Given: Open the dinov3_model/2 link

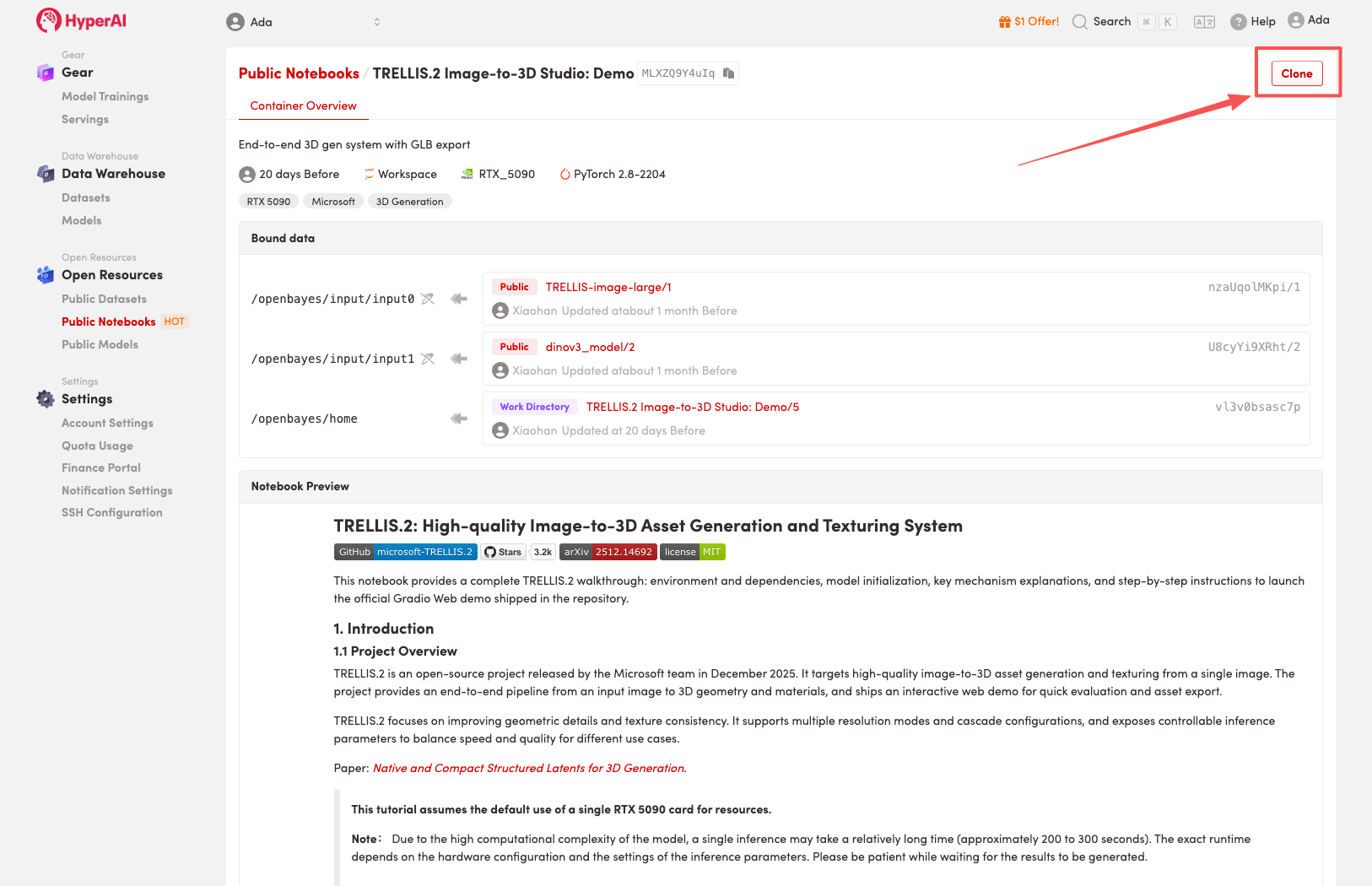Looking at the screenshot, I should [590, 347].
